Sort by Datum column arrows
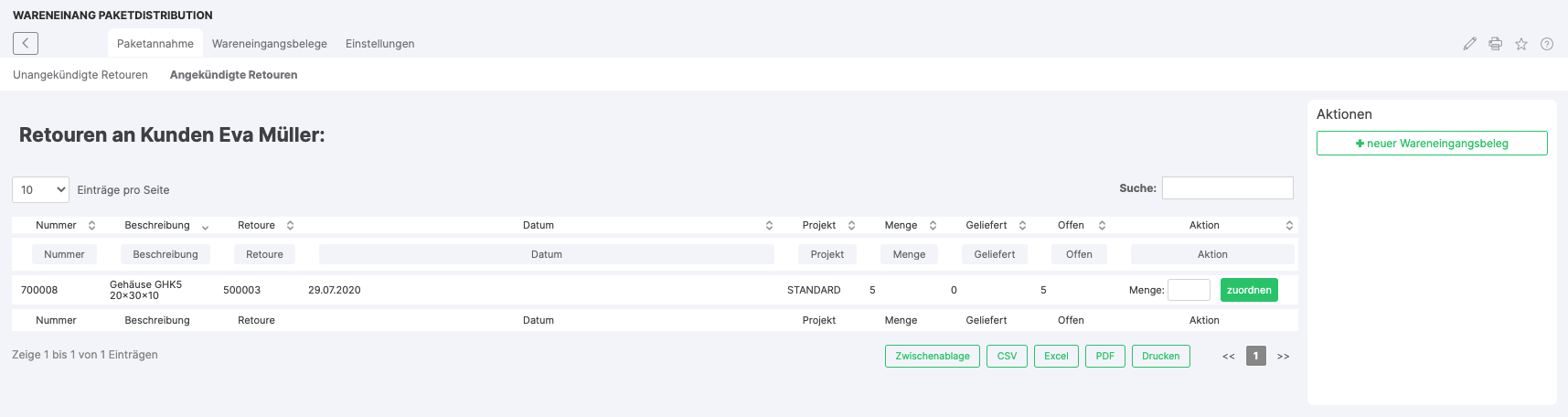The image size is (1568, 417). [x=769, y=225]
